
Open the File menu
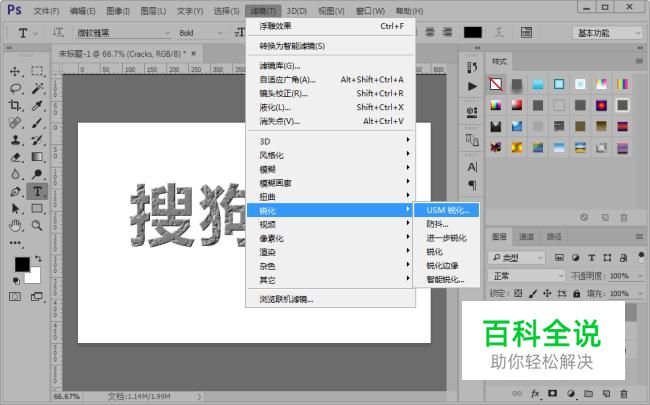point(46,11)
